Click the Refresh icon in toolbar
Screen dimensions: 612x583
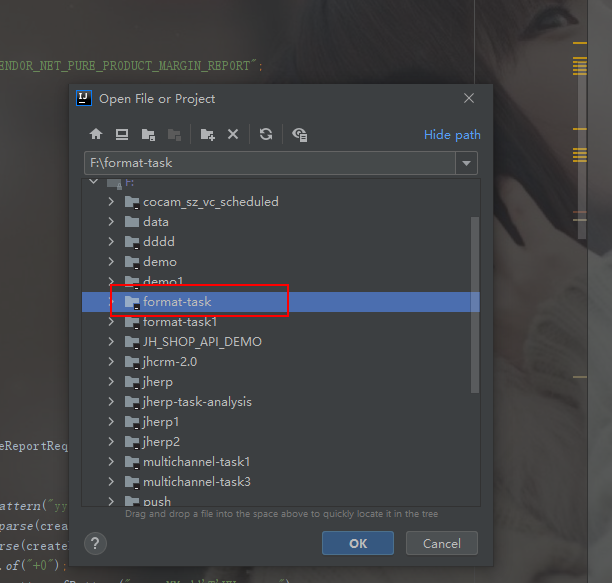point(266,134)
